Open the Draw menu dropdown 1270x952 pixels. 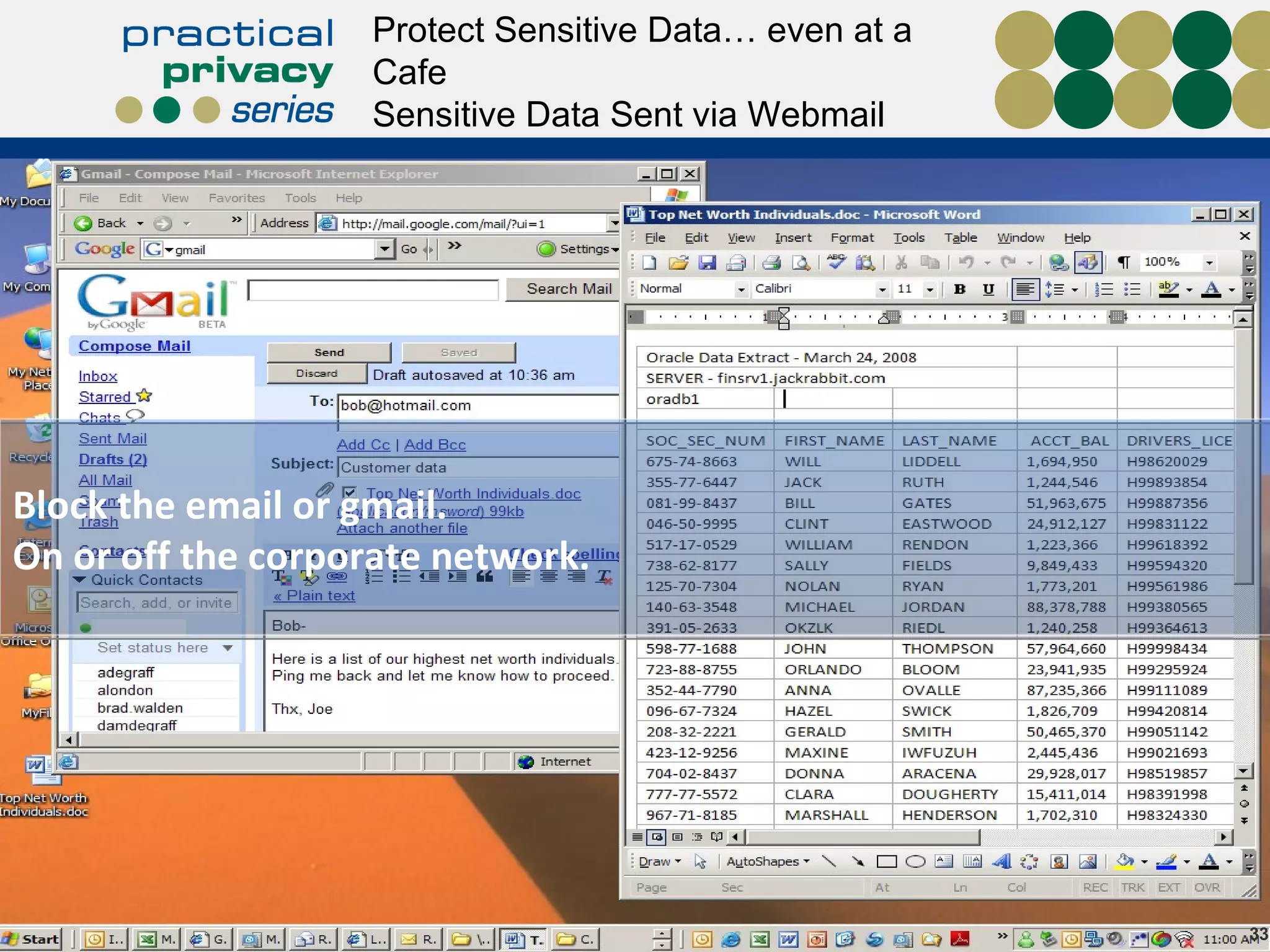660,862
